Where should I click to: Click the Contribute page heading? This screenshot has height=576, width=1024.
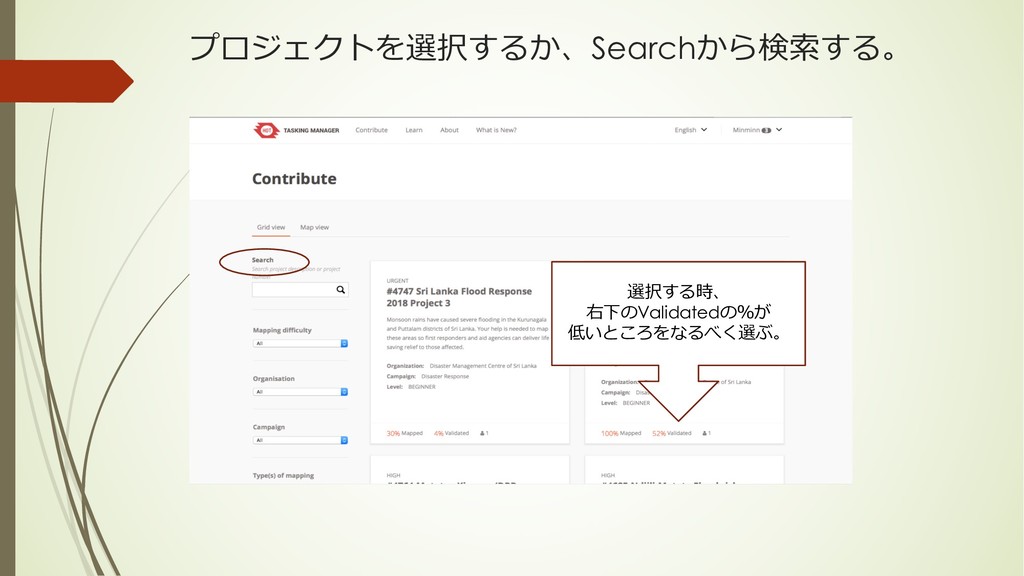coord(295,179)
